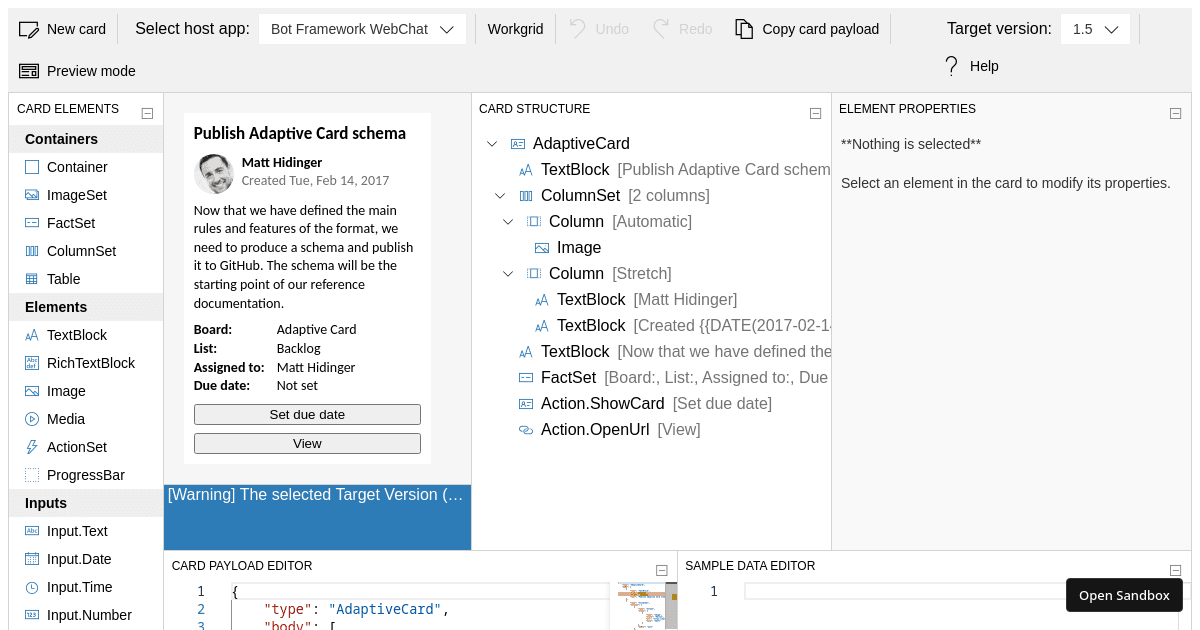The image size is (1200, 630).
Task: Toggle Preview mode
Action: pos(75,70)
